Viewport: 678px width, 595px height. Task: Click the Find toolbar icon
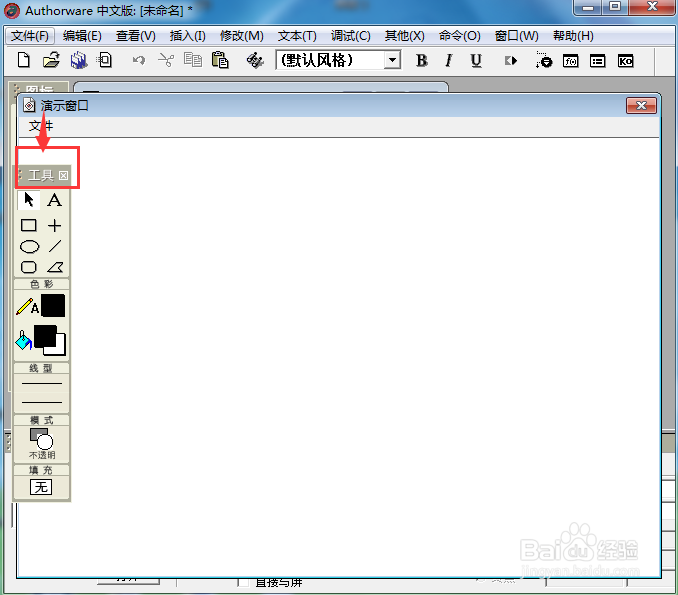255,60
